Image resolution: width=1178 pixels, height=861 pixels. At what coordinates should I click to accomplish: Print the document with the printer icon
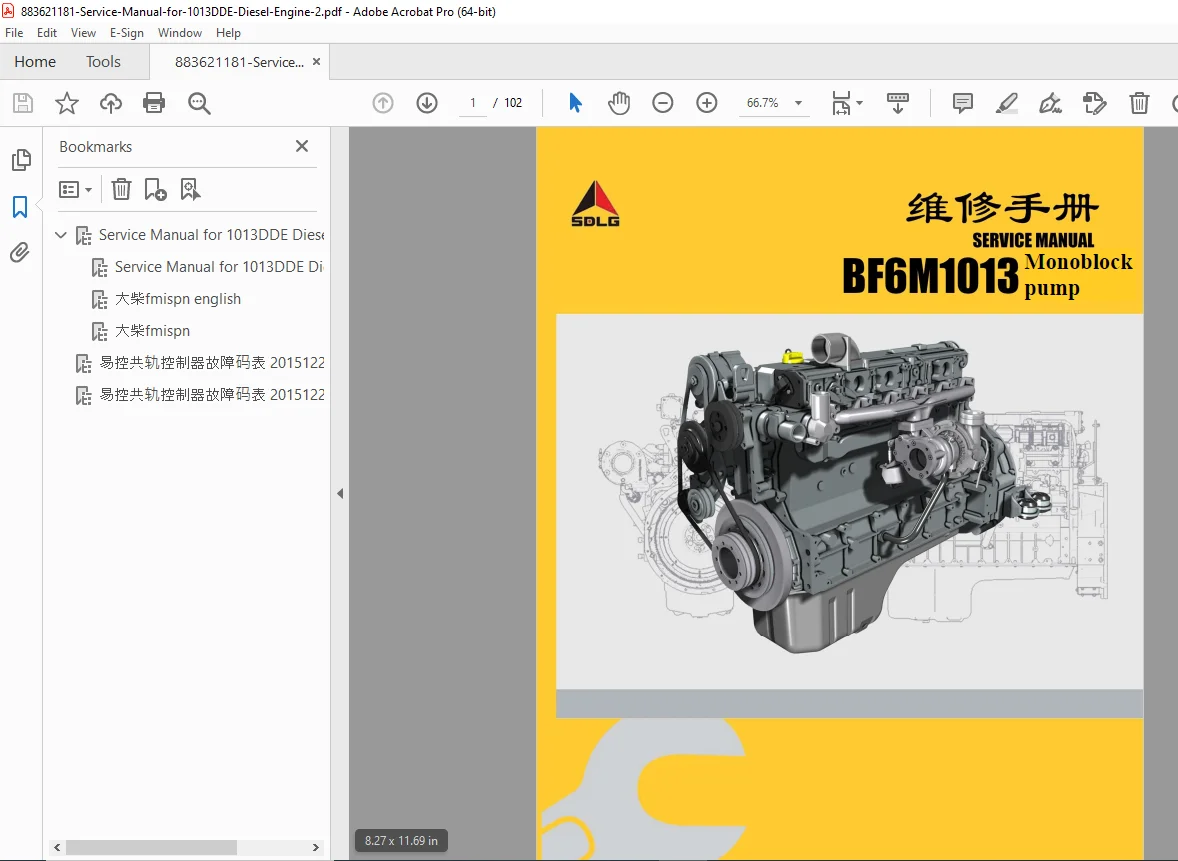[154, 103]
